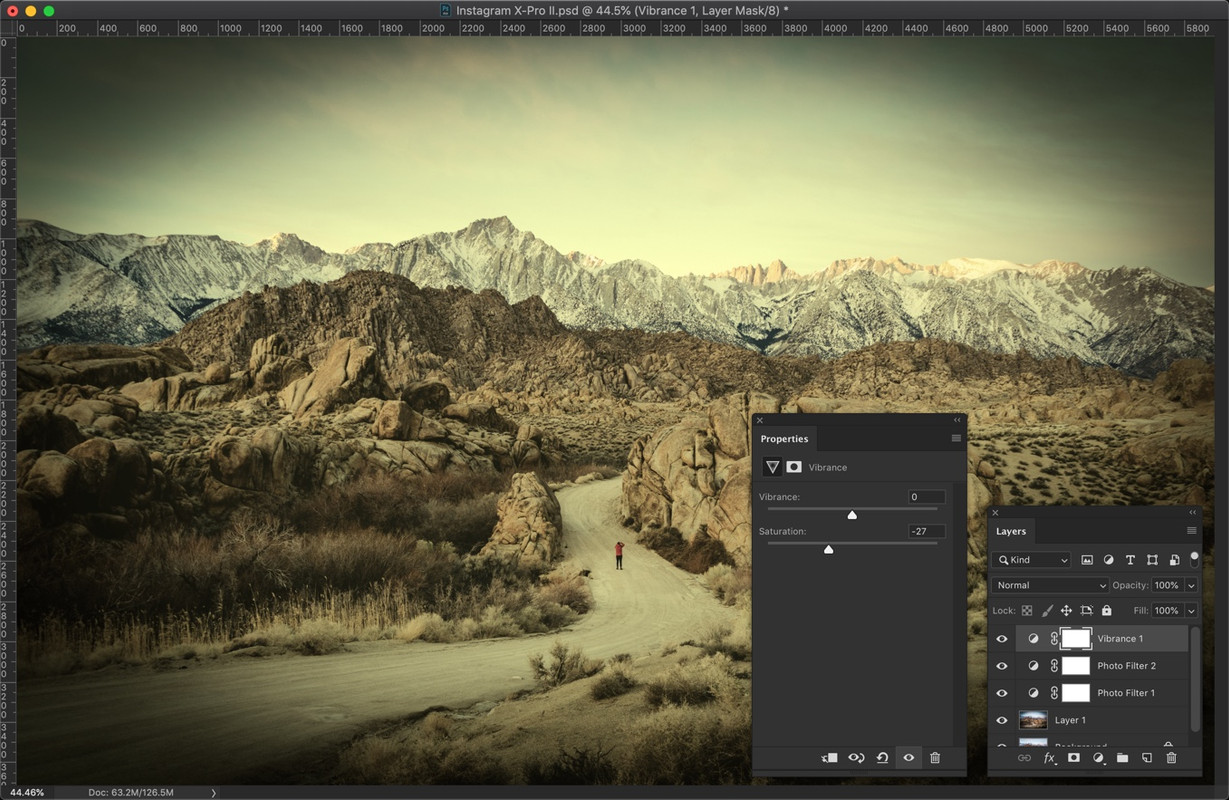Open the Kind filter dropdown
Image resolution: width=1229 pixels, height=800 pixels.
click(x=1032, y=560)
